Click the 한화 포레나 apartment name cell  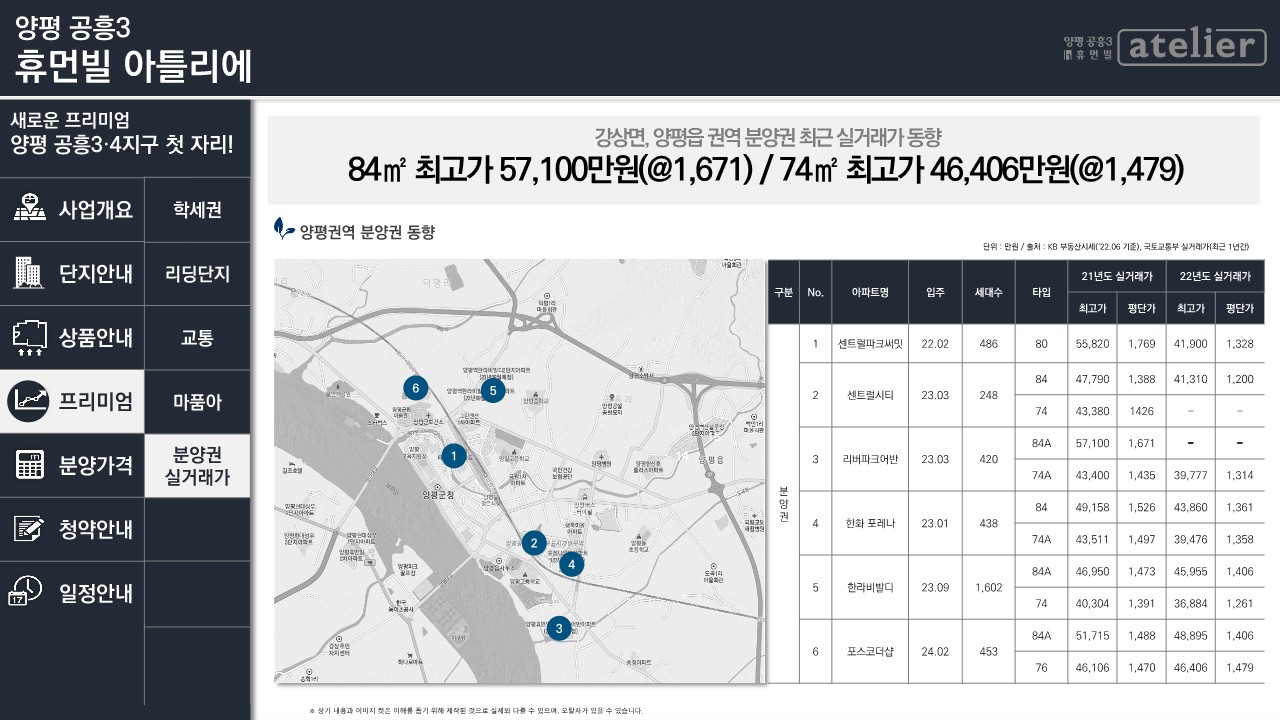(x=870, y=523)
